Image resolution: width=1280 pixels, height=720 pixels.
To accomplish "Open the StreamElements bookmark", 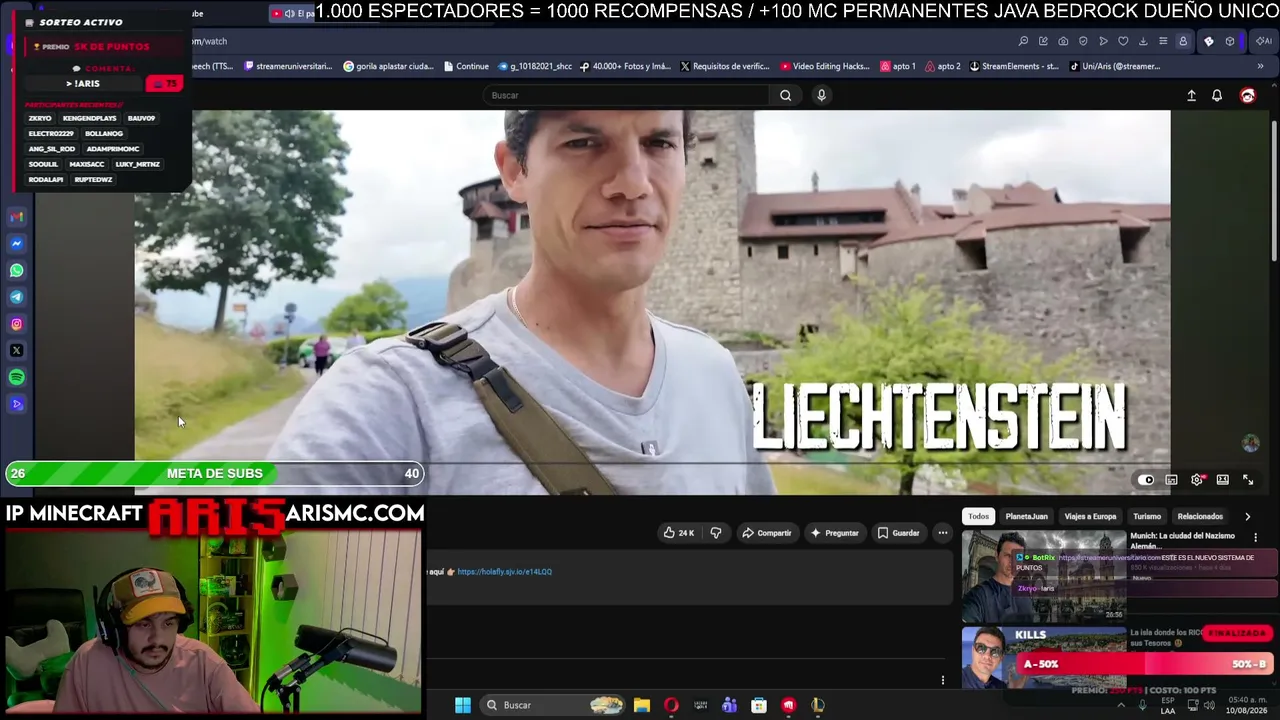I will (x=1012, y=66).
